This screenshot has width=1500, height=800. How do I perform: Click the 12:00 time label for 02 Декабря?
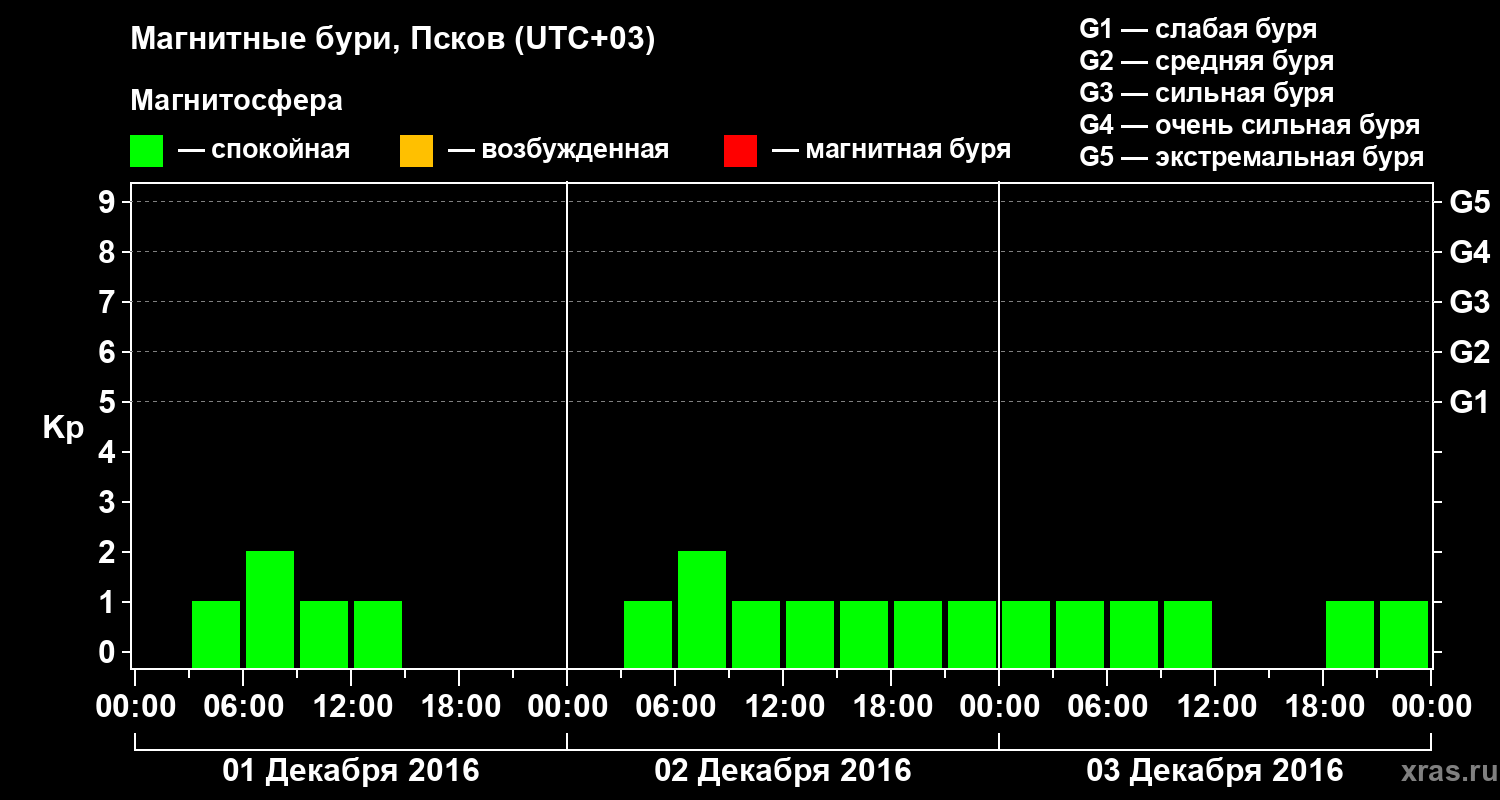click(783, 707)
